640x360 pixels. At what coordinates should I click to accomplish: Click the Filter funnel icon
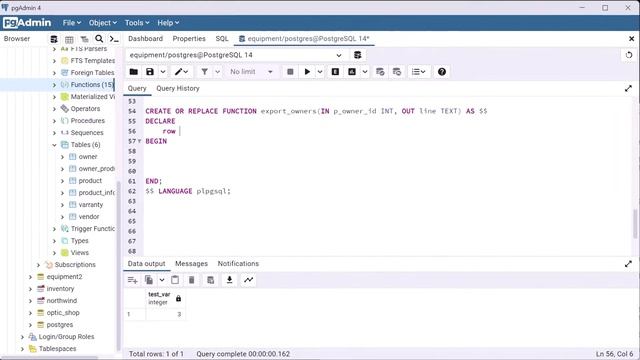click(x=204, y=72)
